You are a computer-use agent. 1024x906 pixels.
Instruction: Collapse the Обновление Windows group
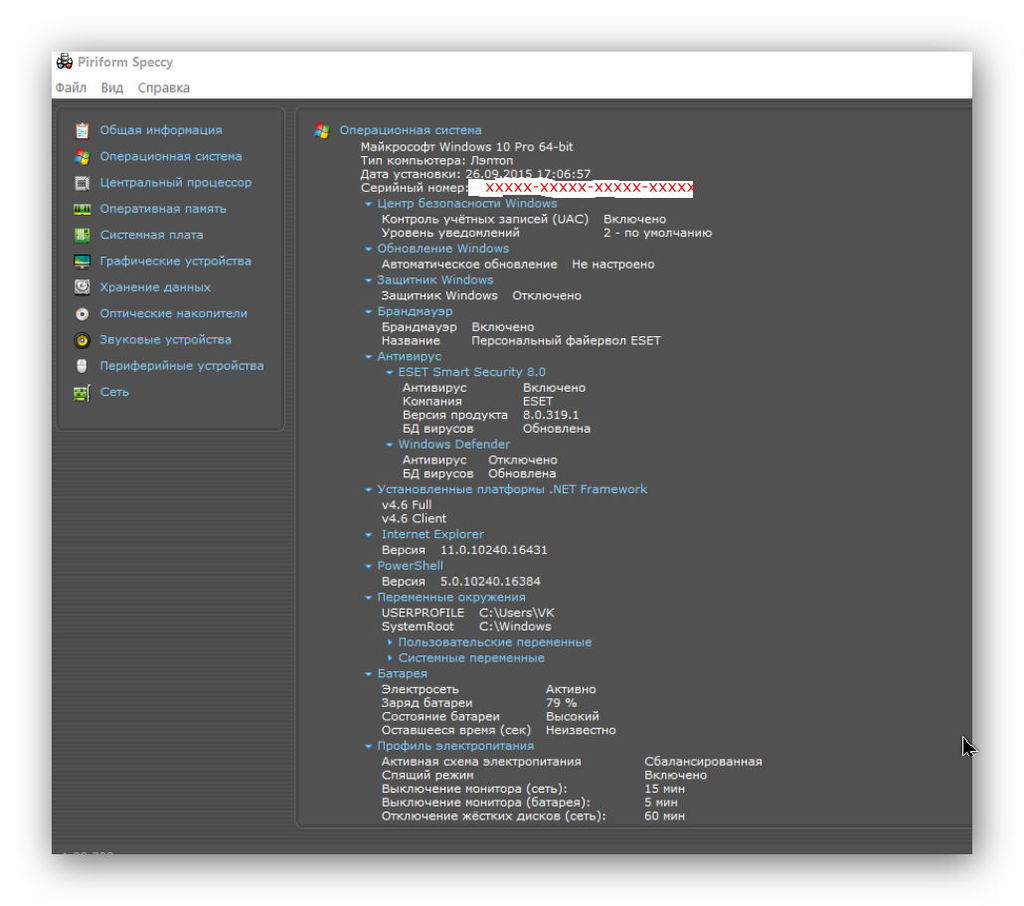368,249
